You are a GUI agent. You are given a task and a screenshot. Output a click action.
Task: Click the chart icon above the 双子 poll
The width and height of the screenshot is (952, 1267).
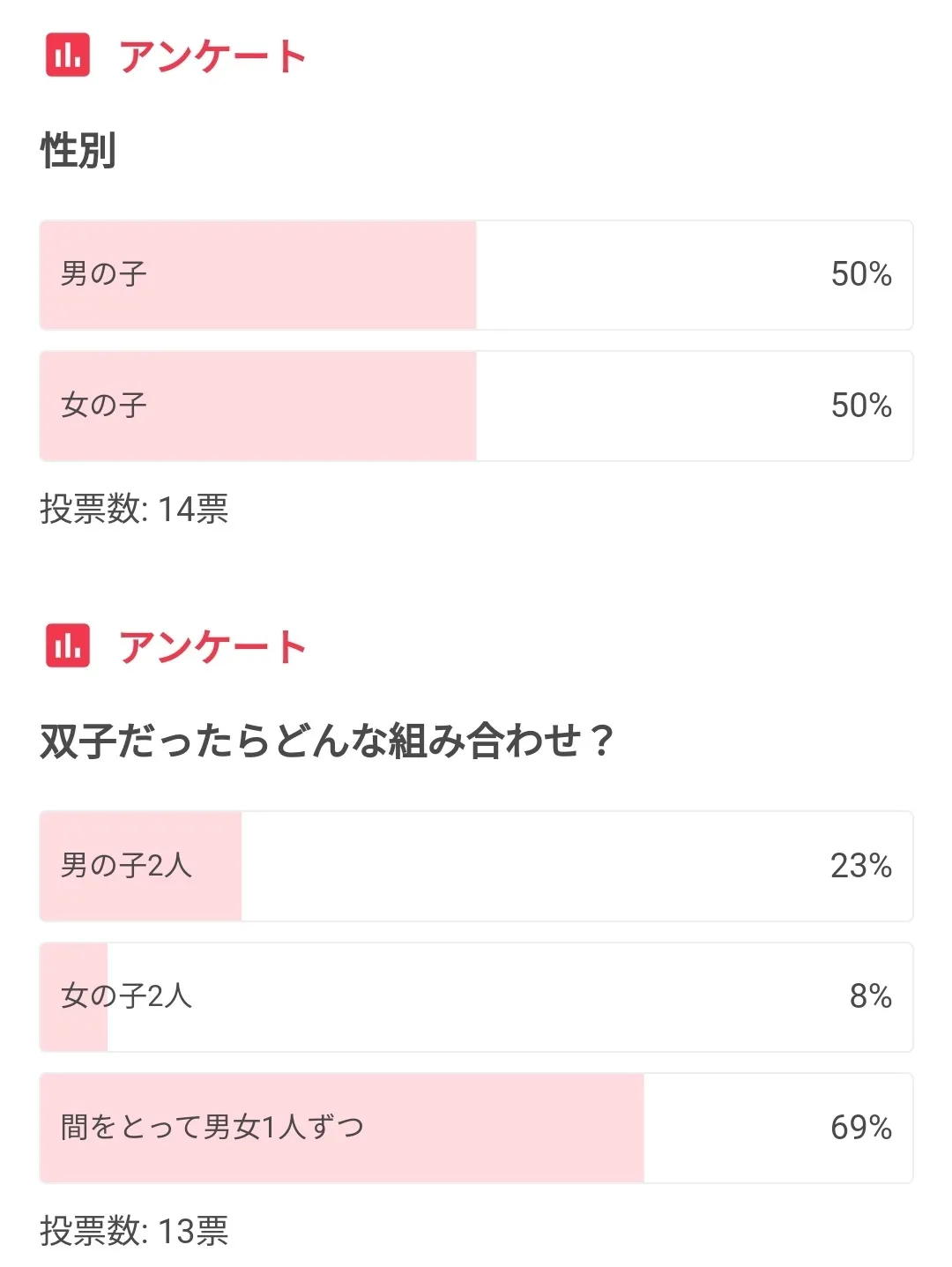(x=68, y=645)
